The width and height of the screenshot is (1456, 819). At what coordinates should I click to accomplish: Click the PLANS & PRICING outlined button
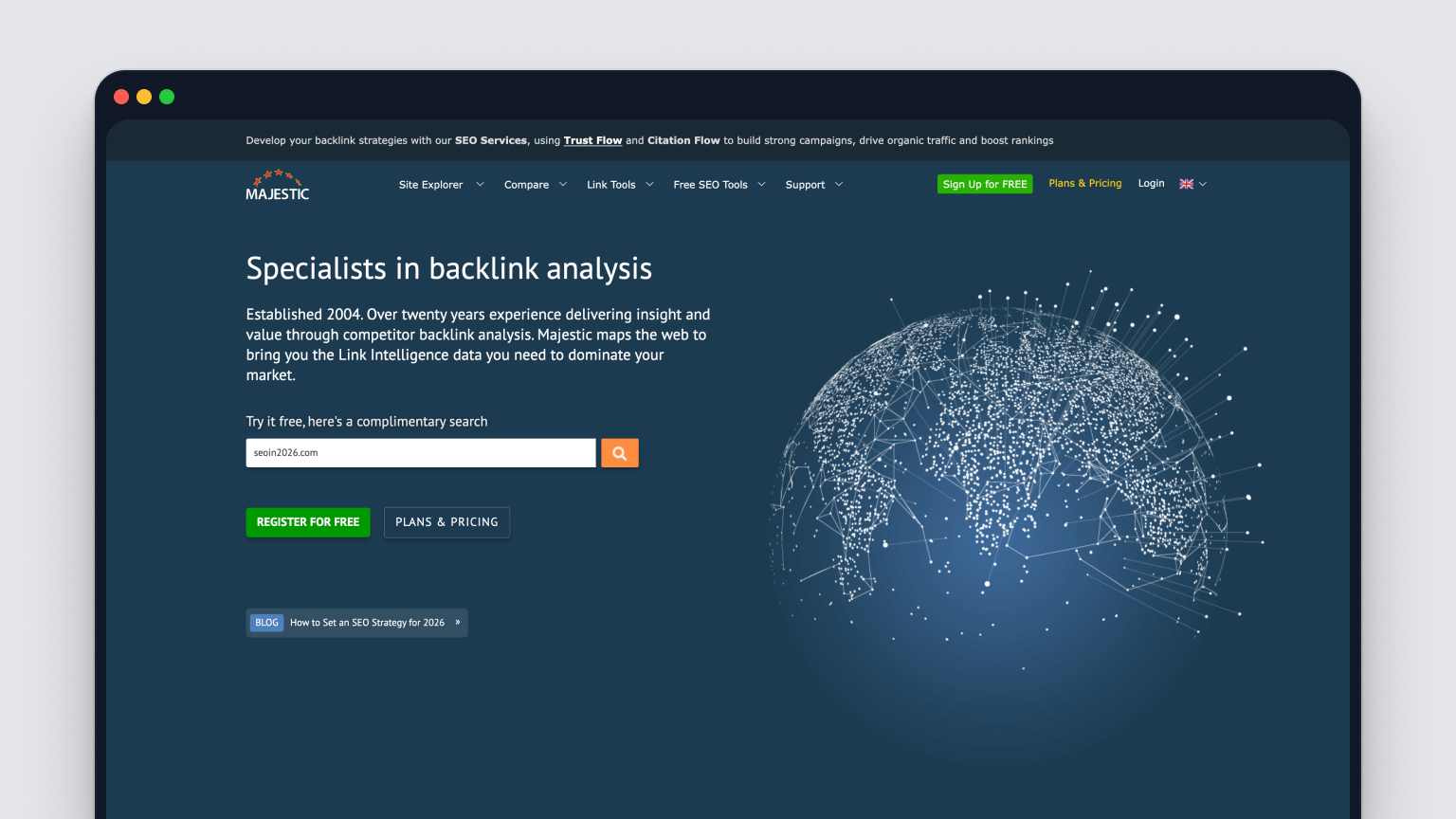[446, 521]
